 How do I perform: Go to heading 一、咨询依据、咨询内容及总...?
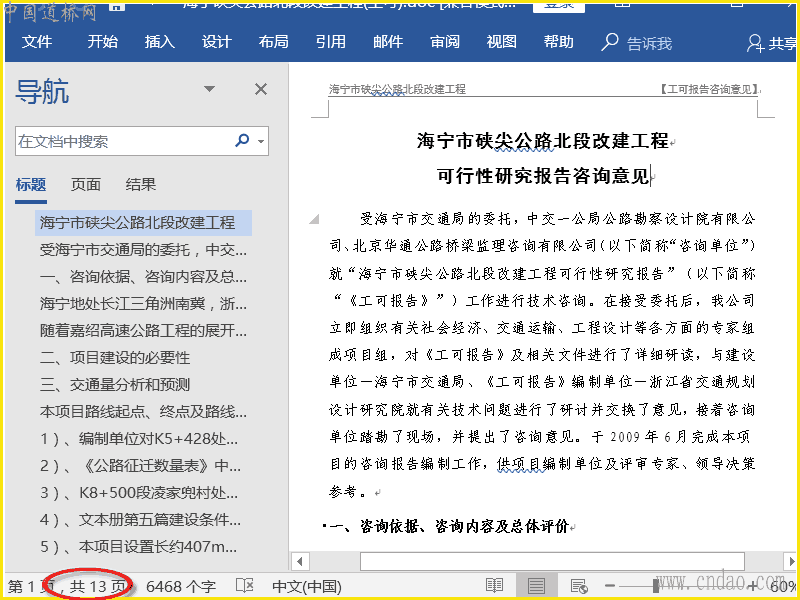[143, 277]
